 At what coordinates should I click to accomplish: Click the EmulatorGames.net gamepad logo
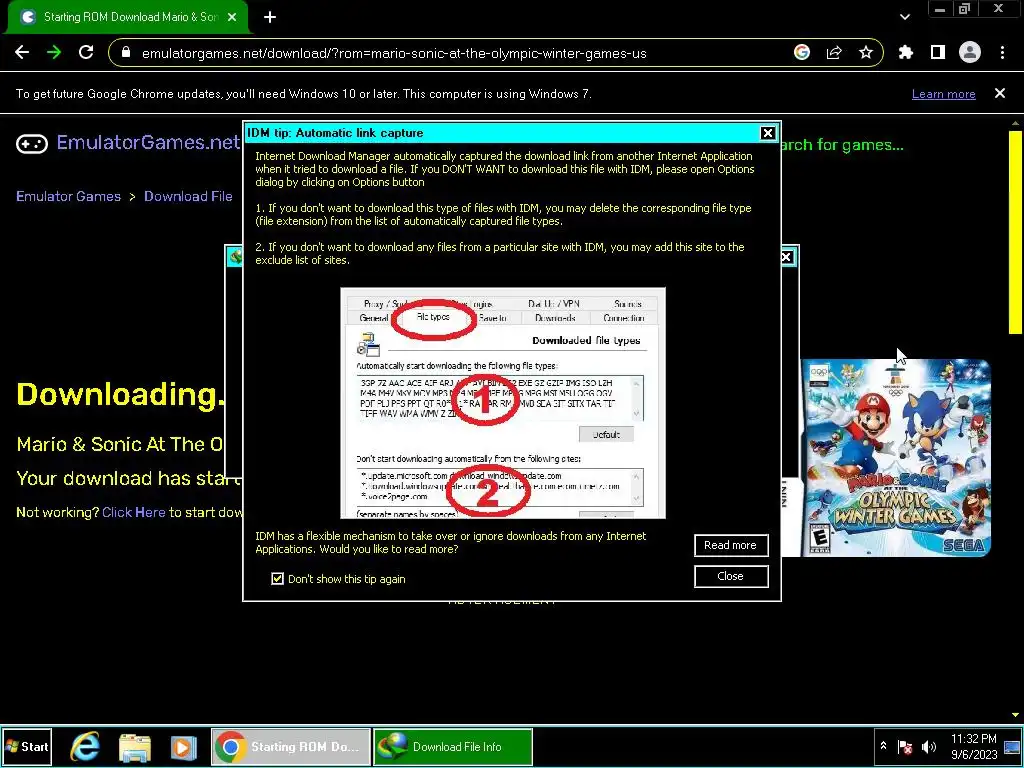[32, 143]
